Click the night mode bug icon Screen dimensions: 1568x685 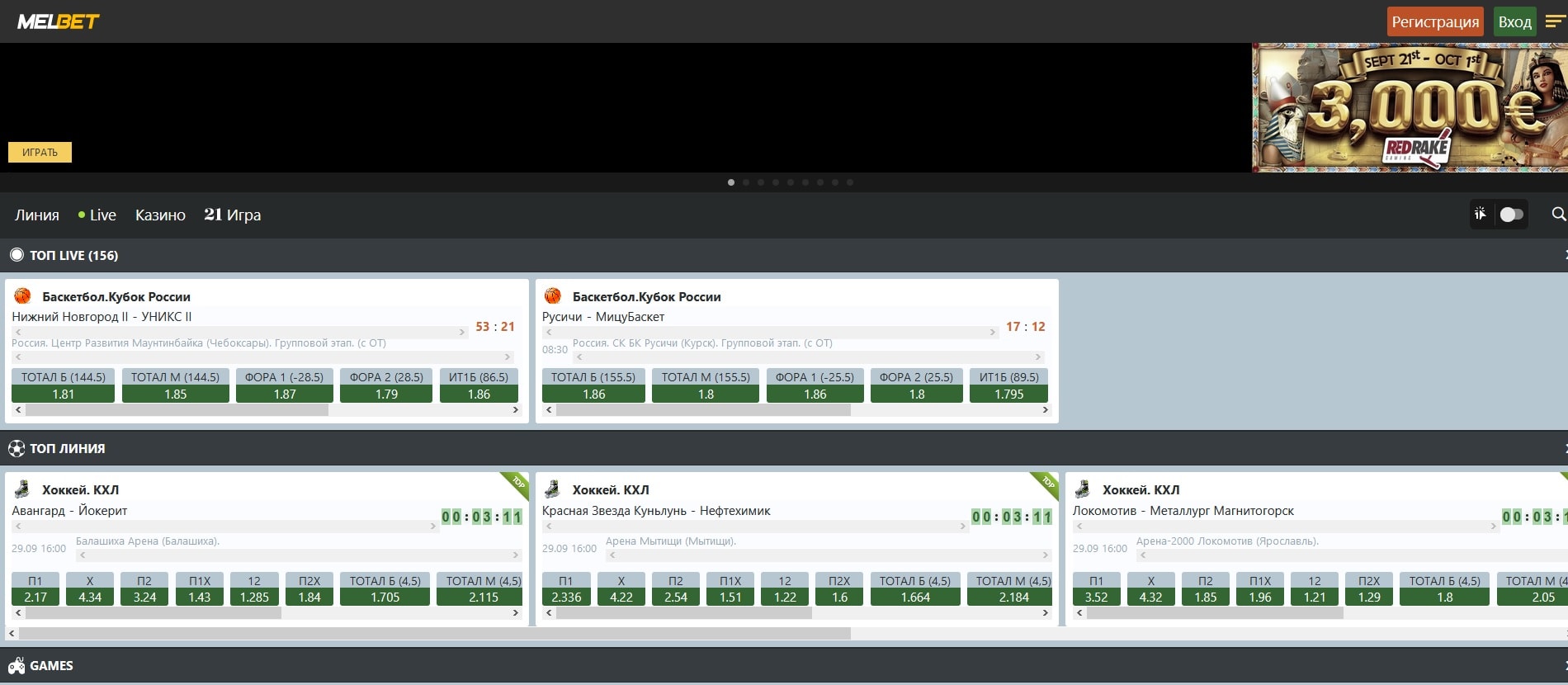[x=1480, y=215]
